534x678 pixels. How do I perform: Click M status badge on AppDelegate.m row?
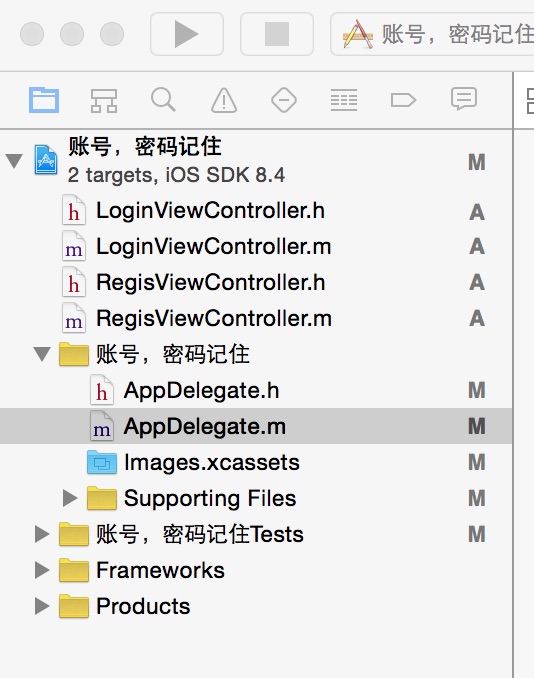[476, 426]
